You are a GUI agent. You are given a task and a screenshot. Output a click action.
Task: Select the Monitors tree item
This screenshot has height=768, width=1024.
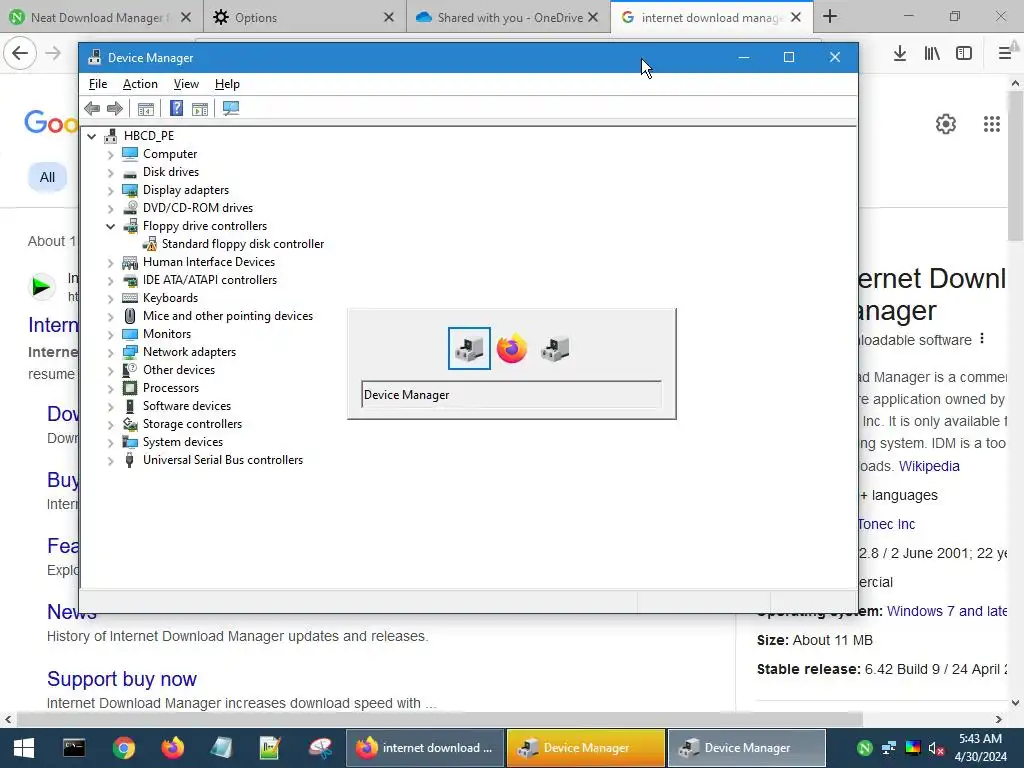point(167,334)
